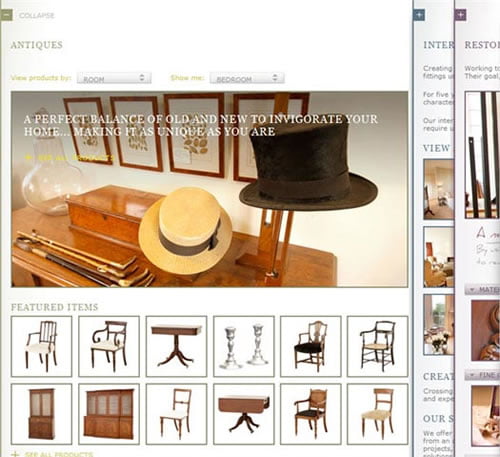Image resolution: width=500 pixels, height=457 pixels.
Task: Open the carved wood detail thumbnail
Action: (x=485, y=330)
